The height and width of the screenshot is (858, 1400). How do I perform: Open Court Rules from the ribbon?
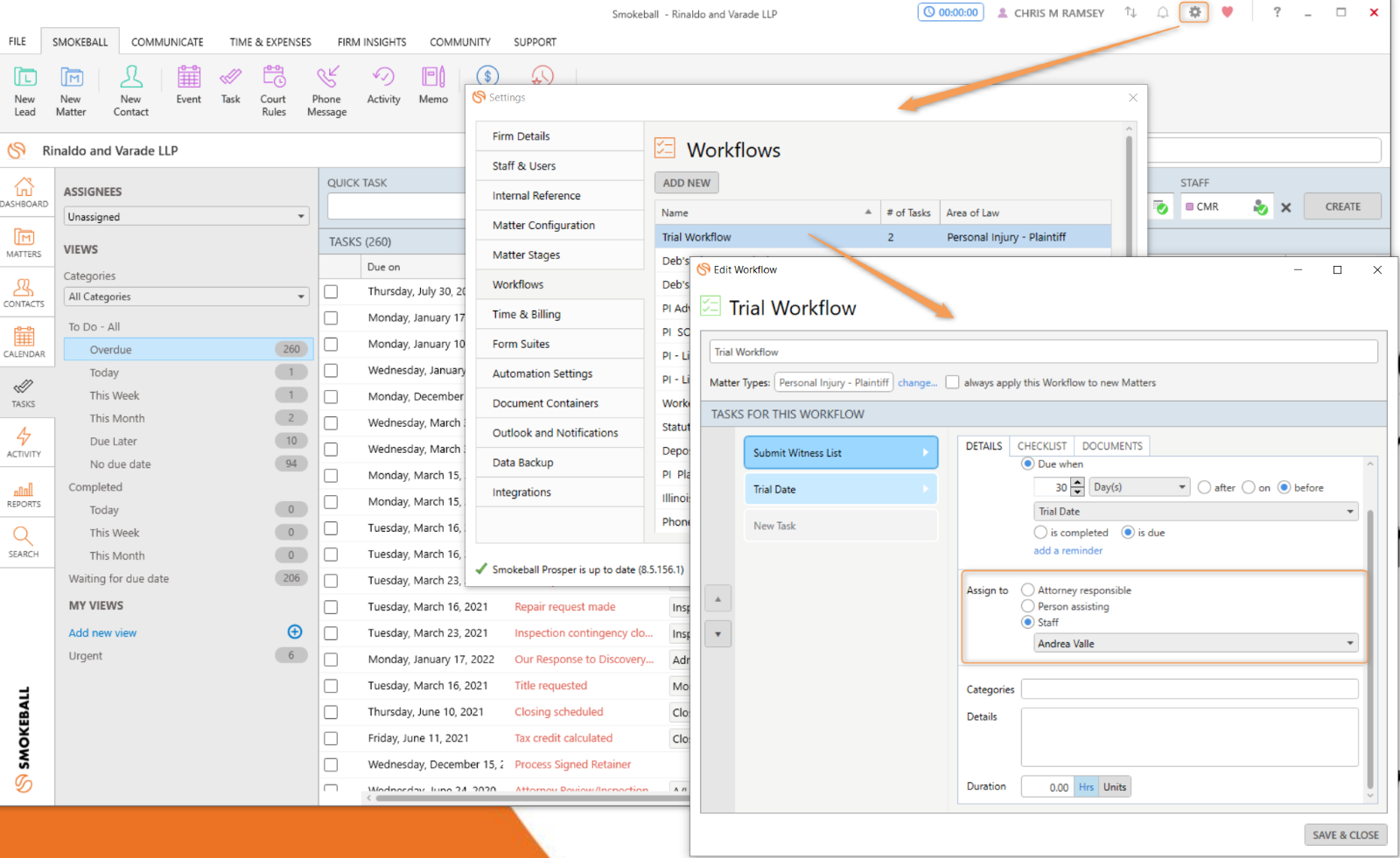coord(274,91)
